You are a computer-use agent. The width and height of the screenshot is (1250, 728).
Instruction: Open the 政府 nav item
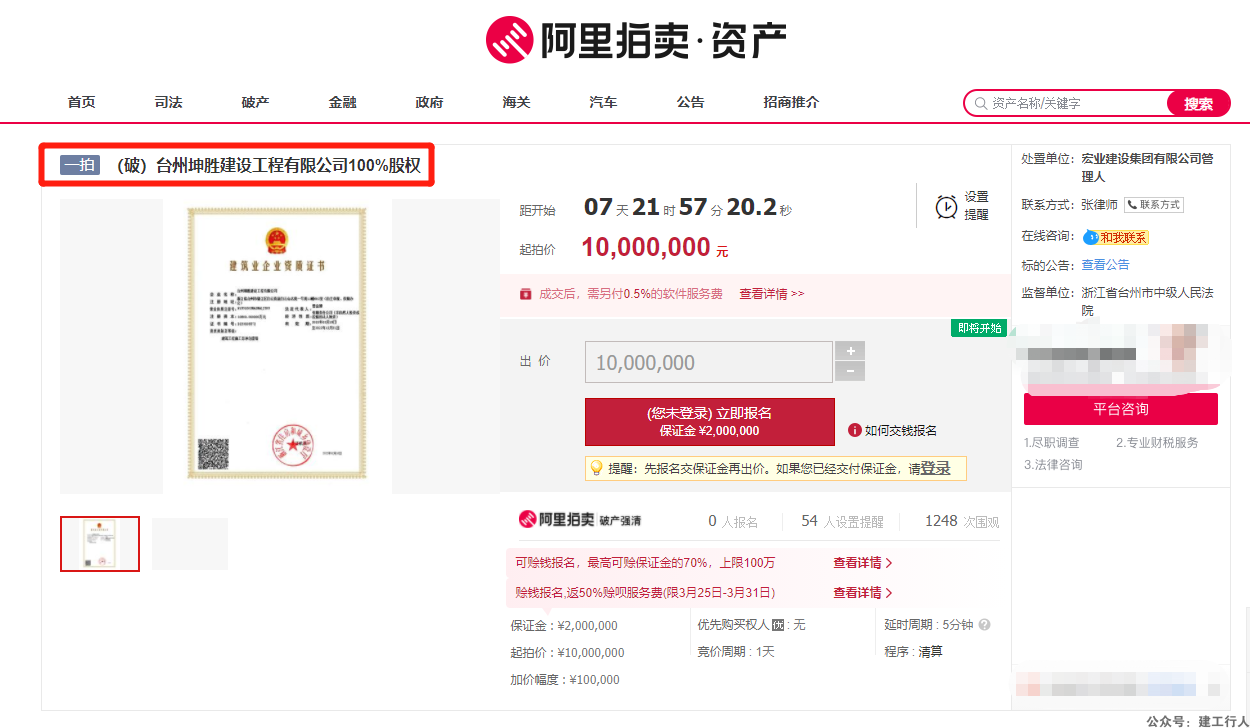(430, 102)
